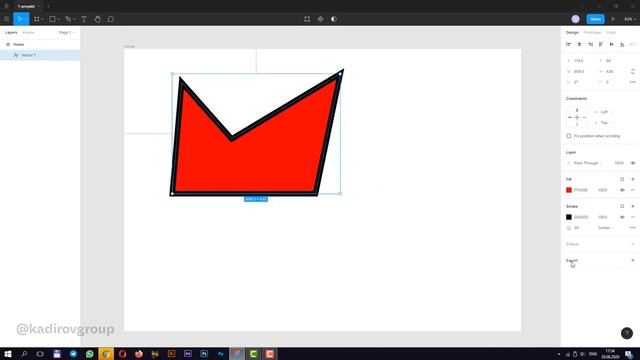Click the FF0000 fill hex value

coord(580,190)
